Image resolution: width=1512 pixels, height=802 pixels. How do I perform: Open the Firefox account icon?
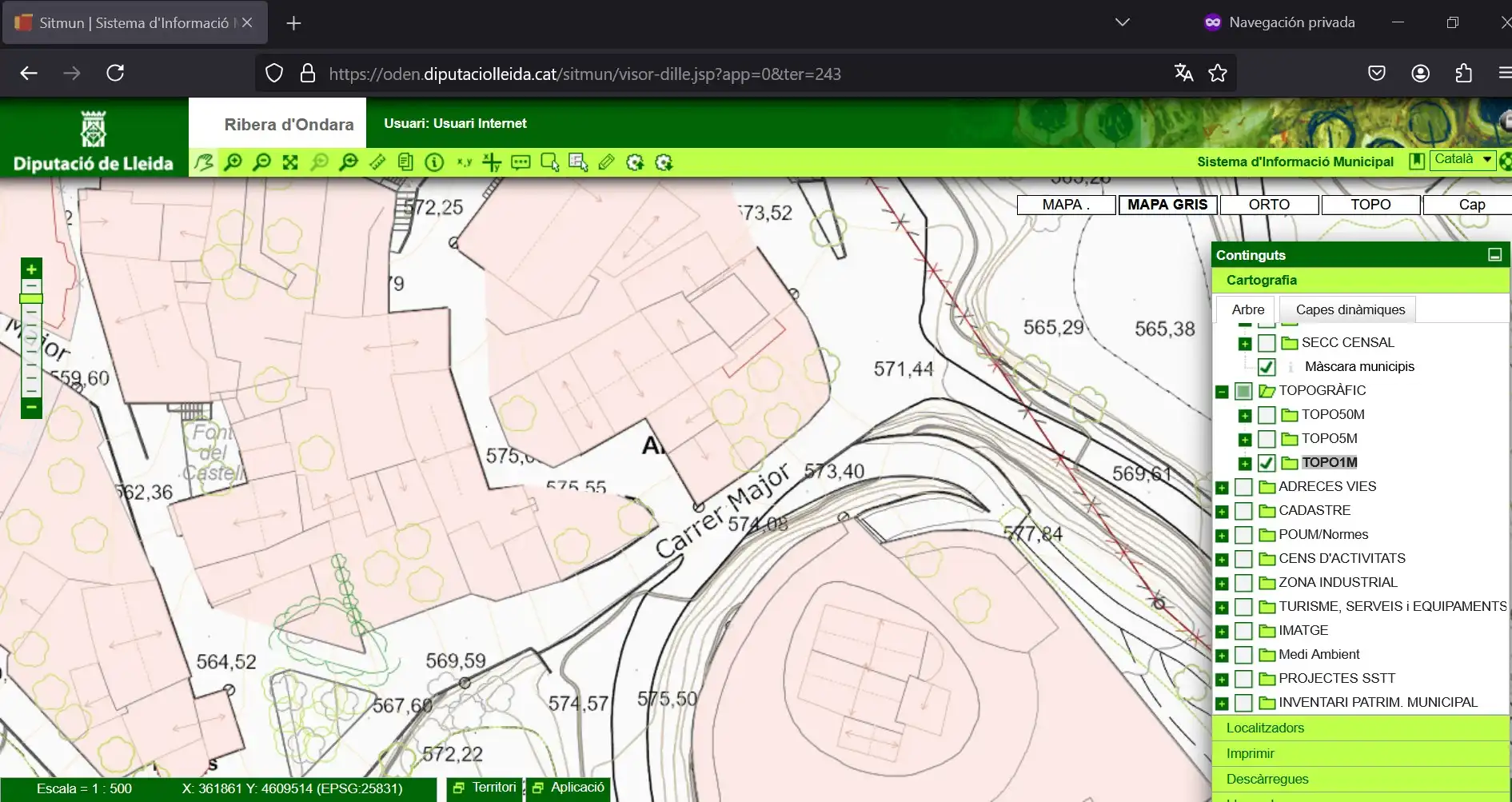click(x=1420, y=74)
